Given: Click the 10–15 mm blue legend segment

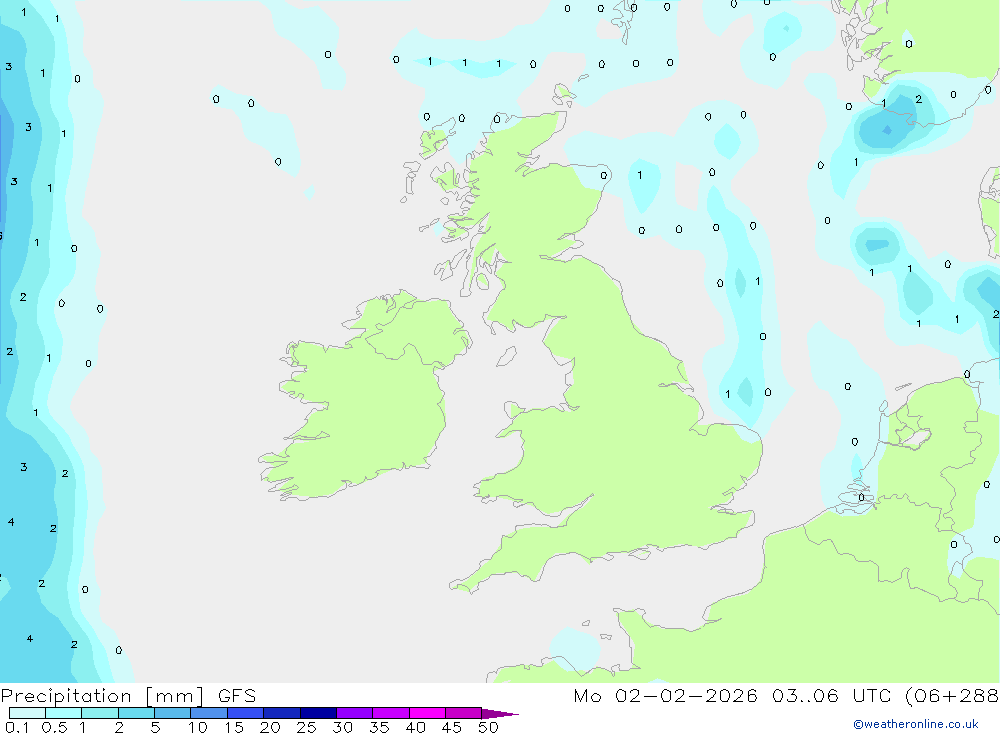Looking at the screenshot, I should pos(209,713).
